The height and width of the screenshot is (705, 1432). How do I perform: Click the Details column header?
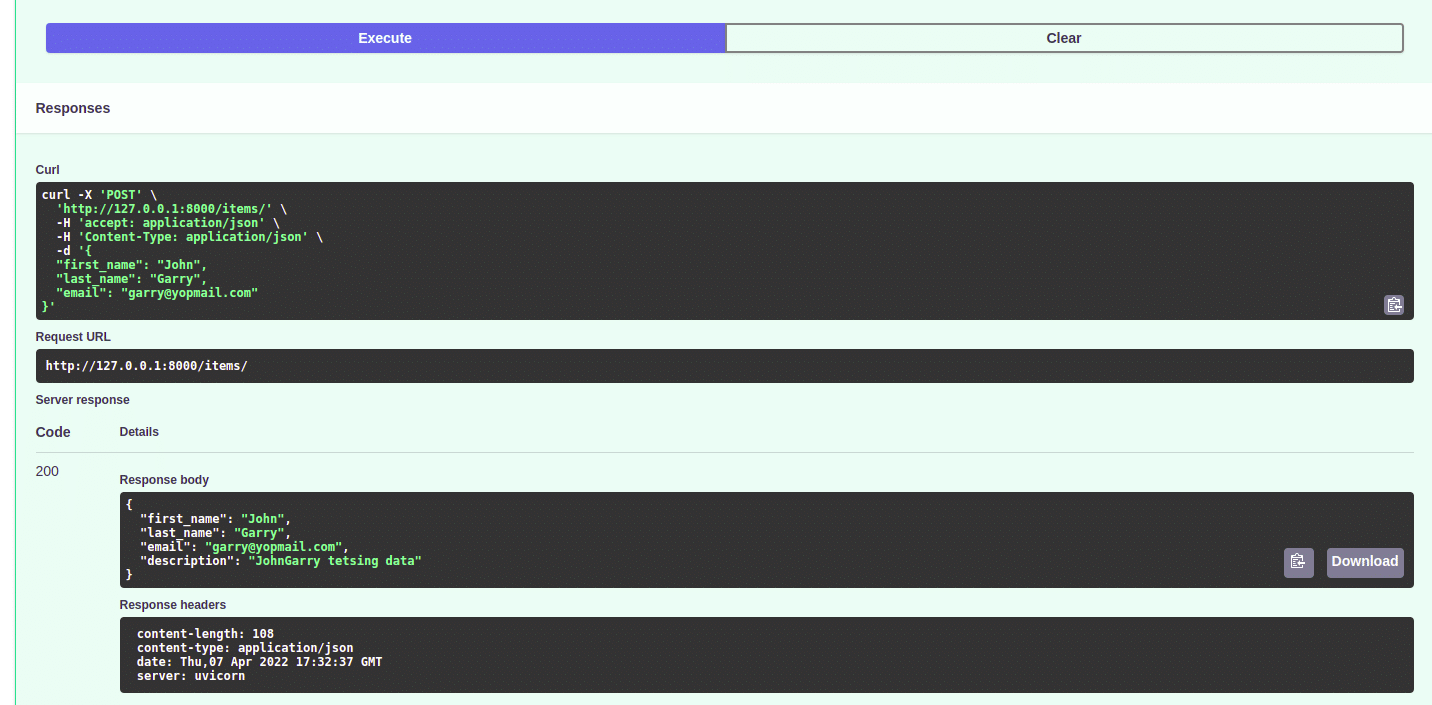pos(139,432)
